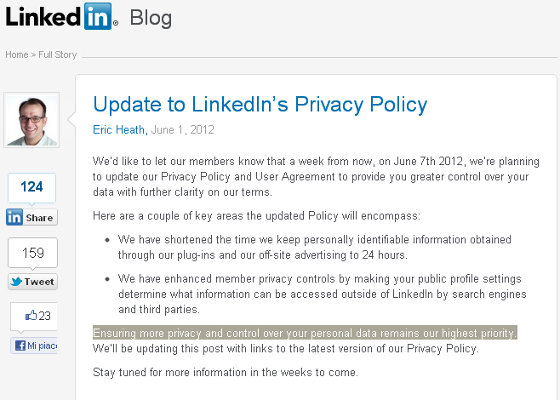Image resolution: width=560 pixels, height=400 pixels.
Task: Click the Twitter bird Tweet button
Action: 32,281
